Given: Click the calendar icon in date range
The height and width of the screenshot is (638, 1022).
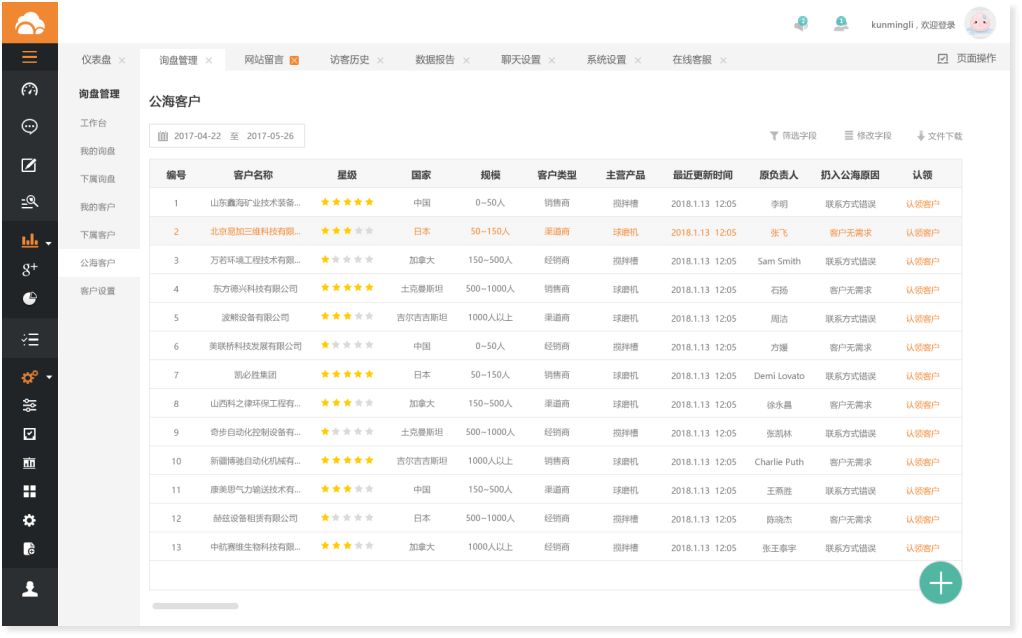Looking at the screenshot, I should (163, 136).
